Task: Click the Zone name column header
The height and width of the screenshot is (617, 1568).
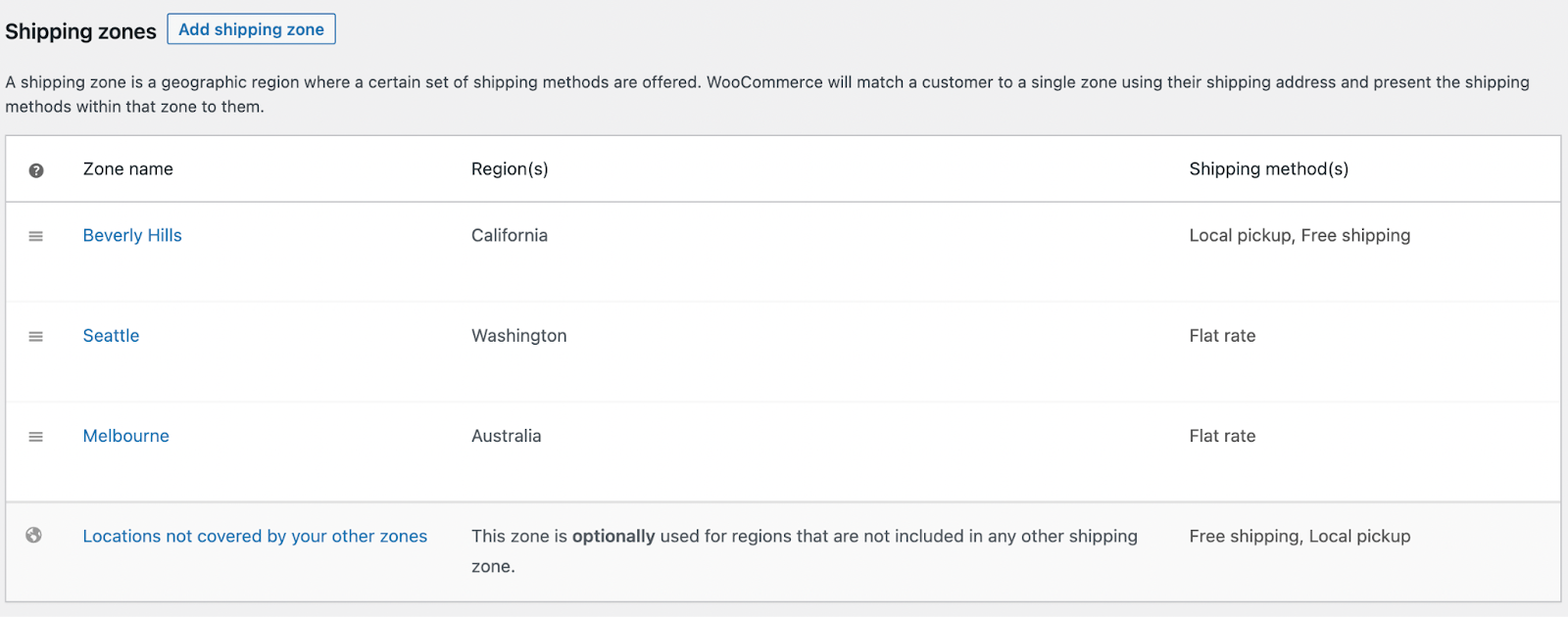Action: tap(127, 168)
